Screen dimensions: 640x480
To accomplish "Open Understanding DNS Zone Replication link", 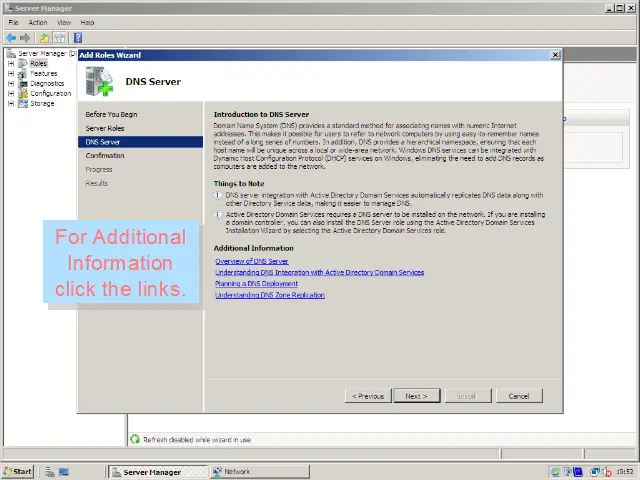I will point(270,295).
